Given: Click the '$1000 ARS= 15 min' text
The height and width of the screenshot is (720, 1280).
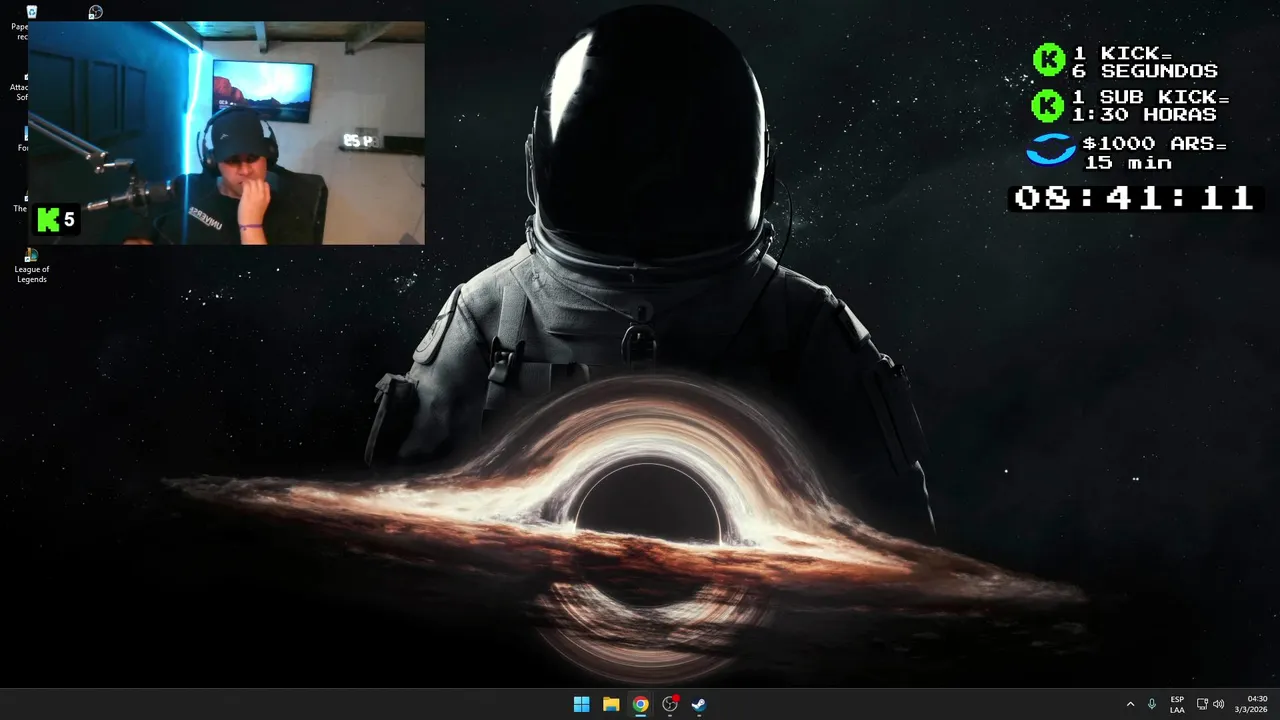Looking at the screenshot, I should (x=1155, y=152).
